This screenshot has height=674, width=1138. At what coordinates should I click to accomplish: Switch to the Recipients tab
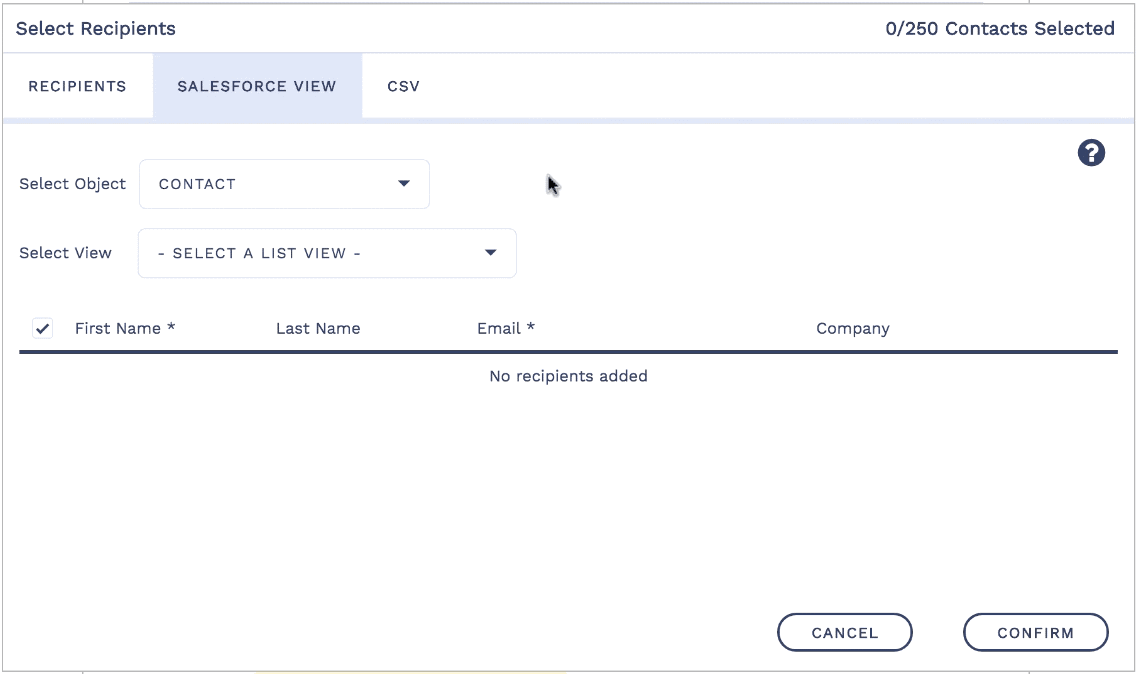coord(77,86)
